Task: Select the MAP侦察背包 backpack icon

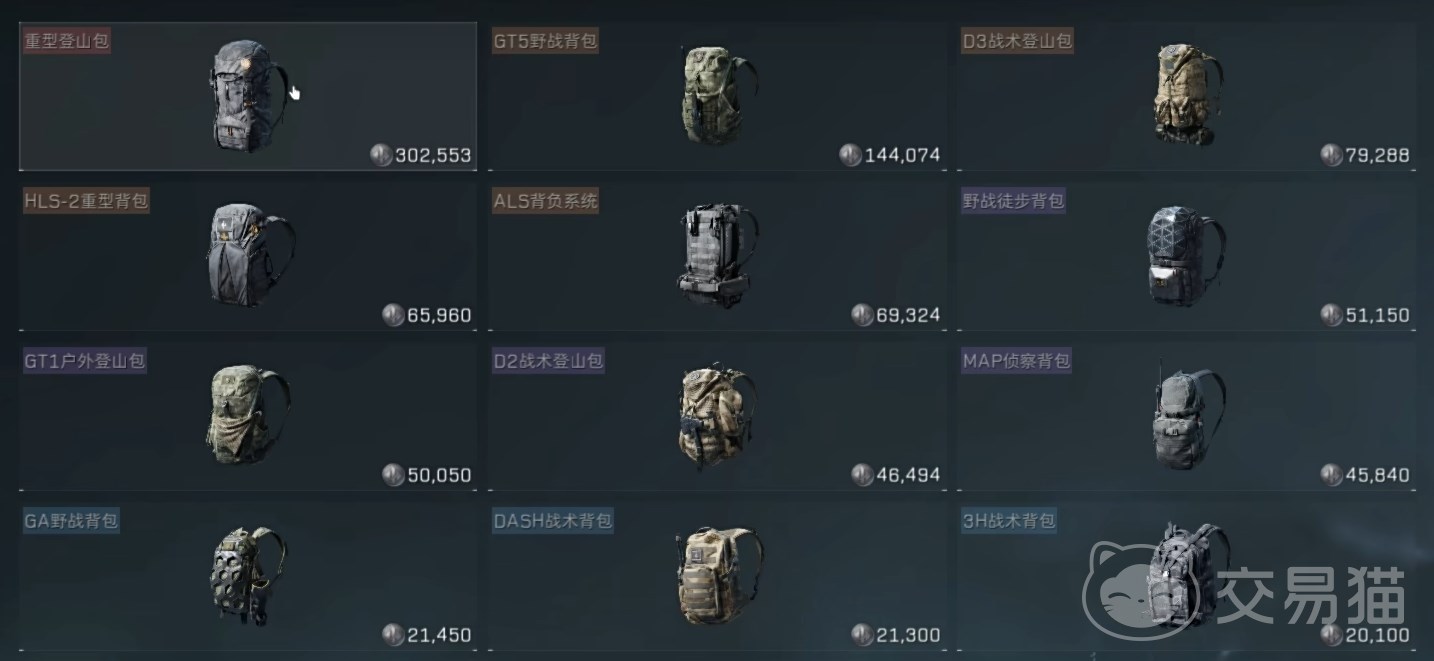Action: click(x=1188, y=415)
